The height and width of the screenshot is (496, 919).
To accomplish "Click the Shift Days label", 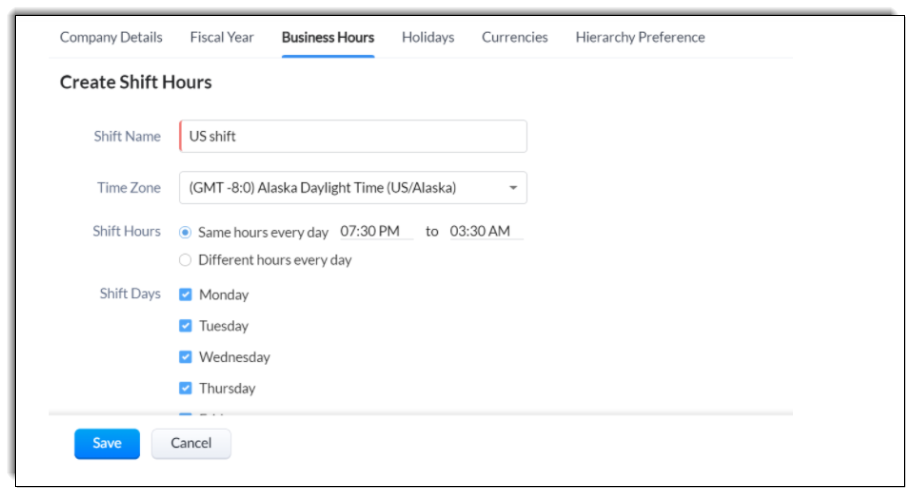I will (130, 293).
